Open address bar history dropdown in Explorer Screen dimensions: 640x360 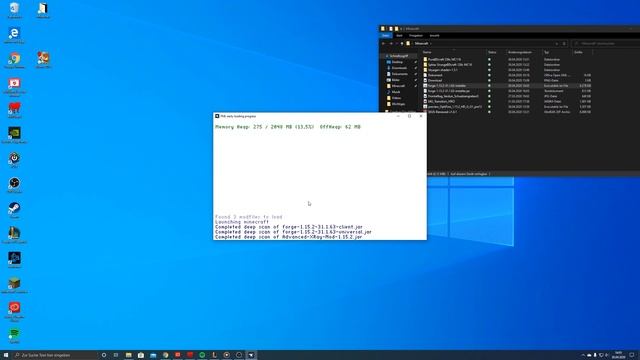tap(556, 43)
